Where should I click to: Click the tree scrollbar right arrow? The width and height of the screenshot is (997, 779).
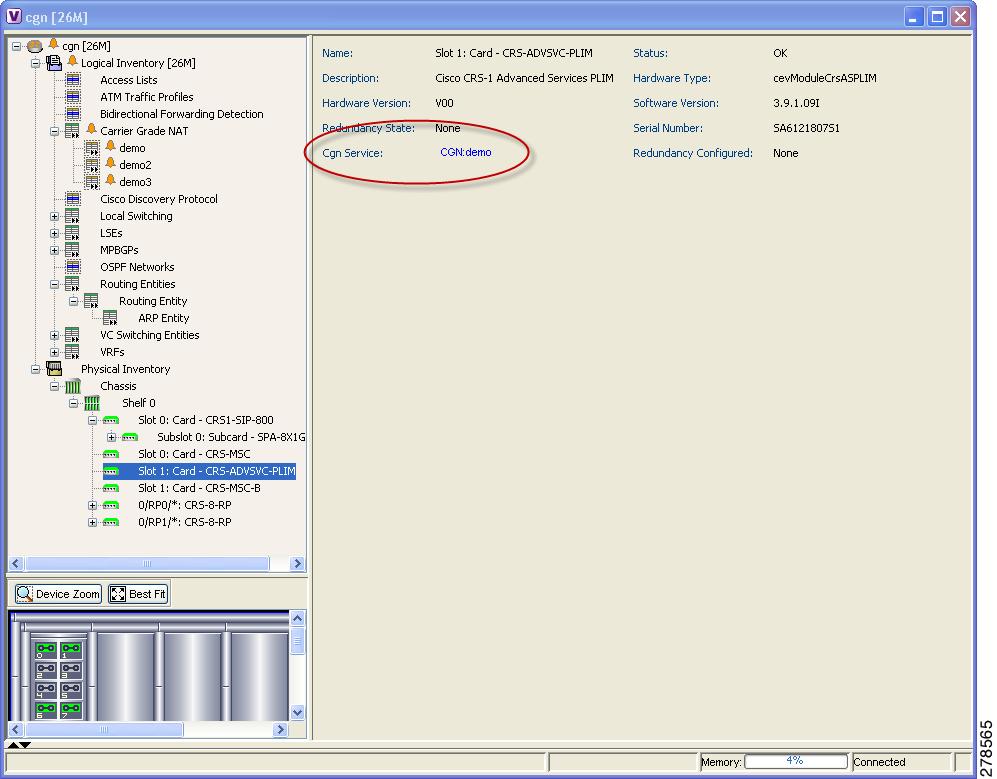pos(297,563)
